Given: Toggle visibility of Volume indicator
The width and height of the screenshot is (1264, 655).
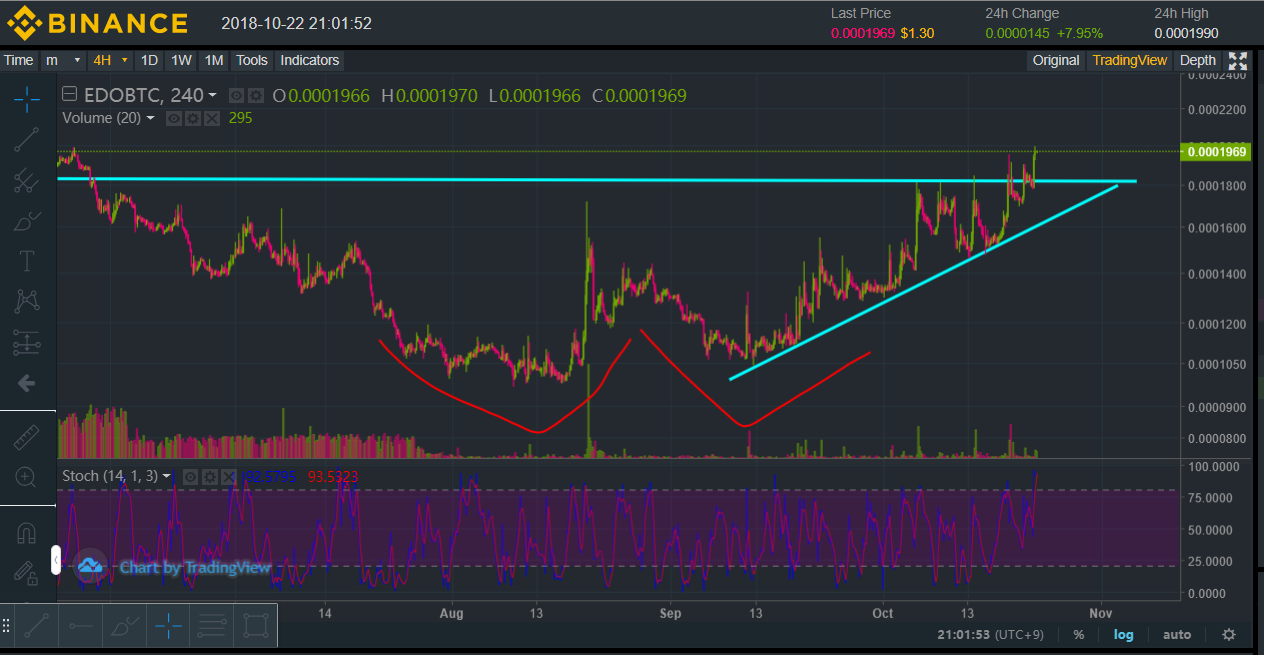Looking at the screenshot, I should (x=173, y=118).
